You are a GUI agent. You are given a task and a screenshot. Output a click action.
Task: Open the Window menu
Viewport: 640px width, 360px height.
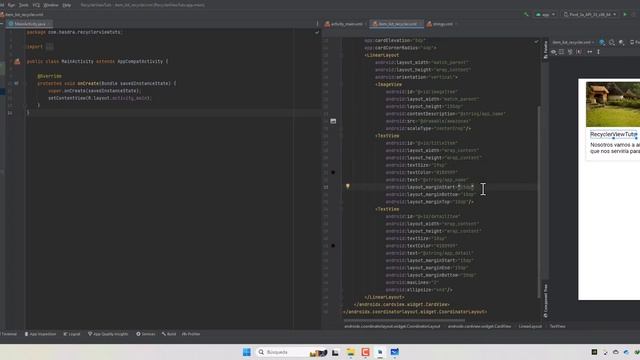click(x=51, y=5)
